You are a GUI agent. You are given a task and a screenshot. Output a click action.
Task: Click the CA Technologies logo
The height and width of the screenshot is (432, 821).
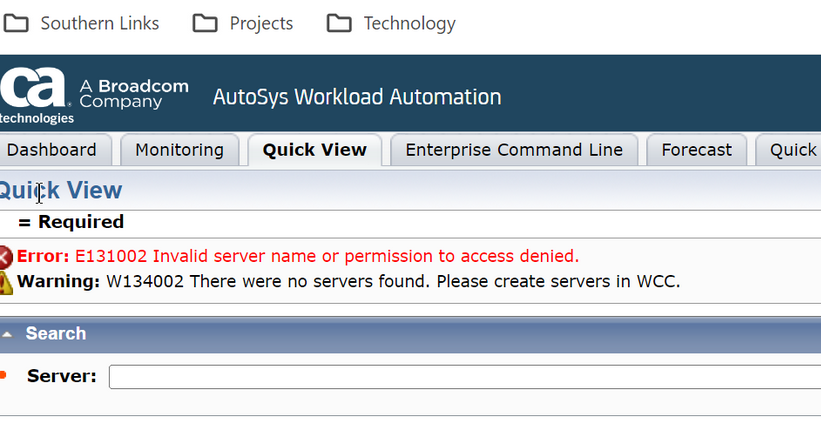pyautogui.click(x=36, y=96)
